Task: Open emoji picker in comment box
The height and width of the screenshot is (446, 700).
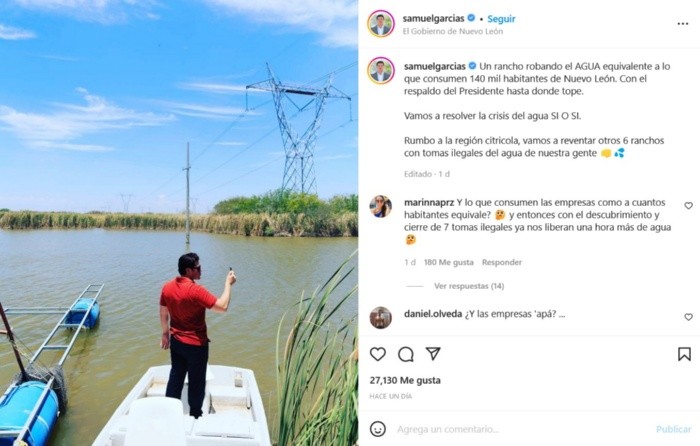Action: coord(378,429)
